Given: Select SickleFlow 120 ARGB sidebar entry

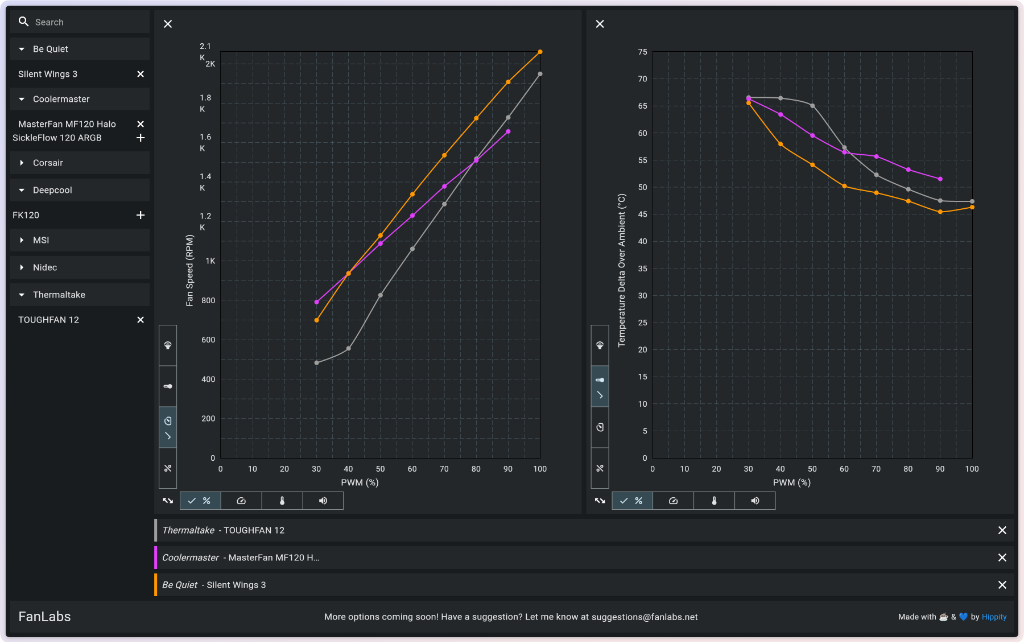Looking at the screenshot, I should [57, 138].
